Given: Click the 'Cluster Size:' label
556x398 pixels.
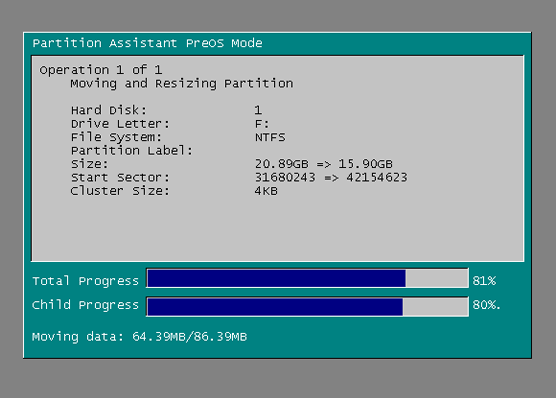Looking at the screenshot, I should point(120,191).
